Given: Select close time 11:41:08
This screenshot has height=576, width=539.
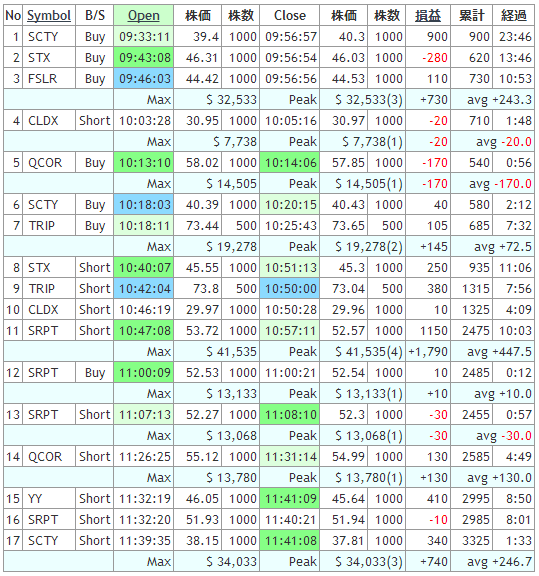Looking at the screenshot, I should [x=290, y=540].
